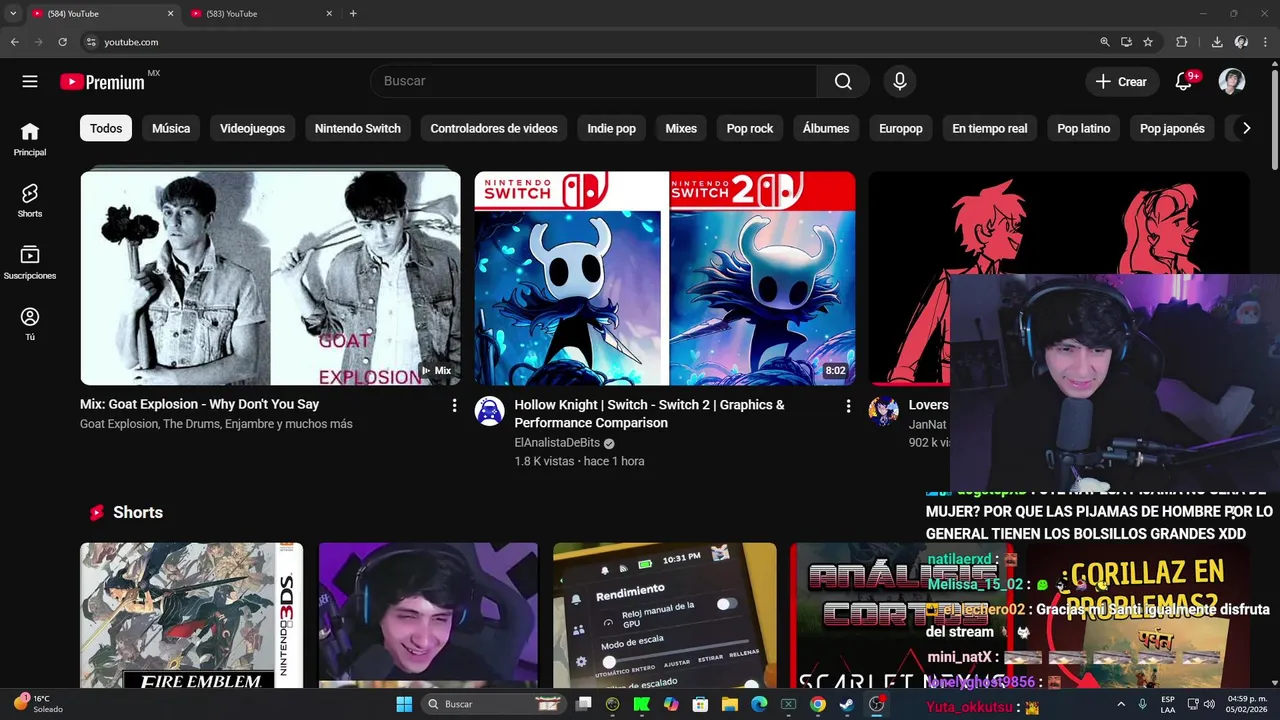Screen dimensions: 1280x720
Task: Click the YouTube search input field
Action: (x=594, y=81)
